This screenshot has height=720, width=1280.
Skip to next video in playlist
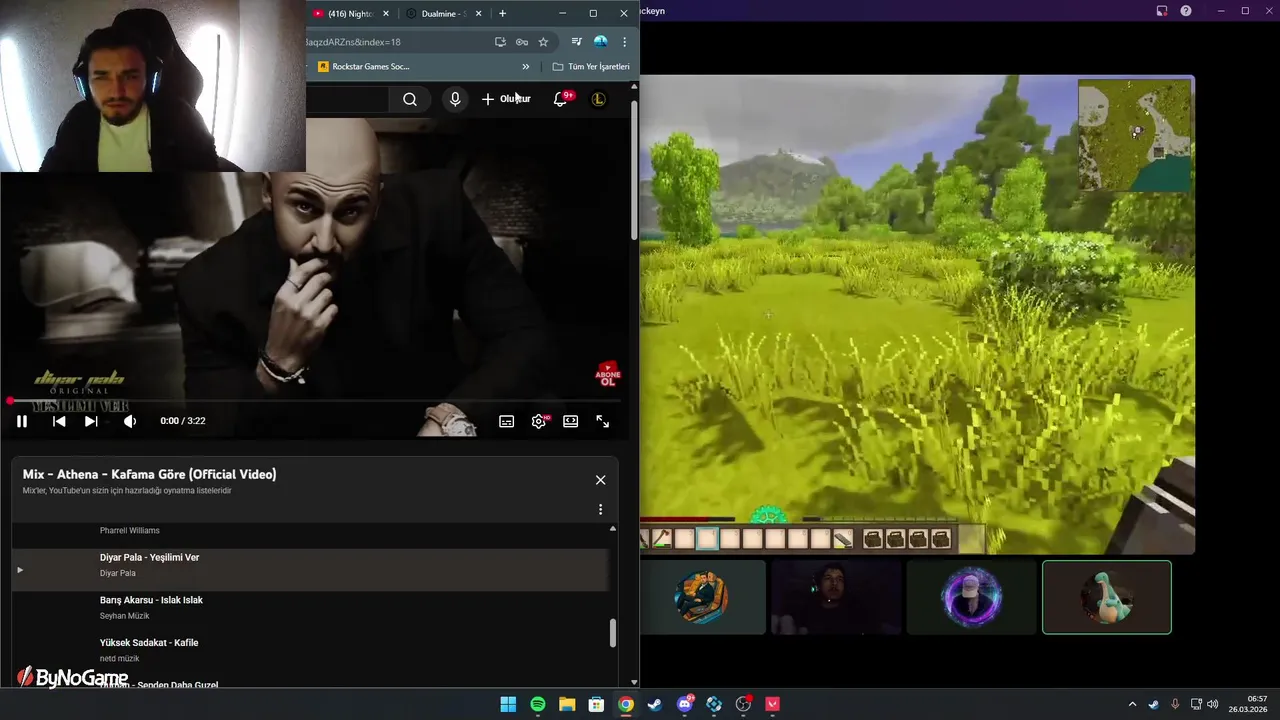91,421
